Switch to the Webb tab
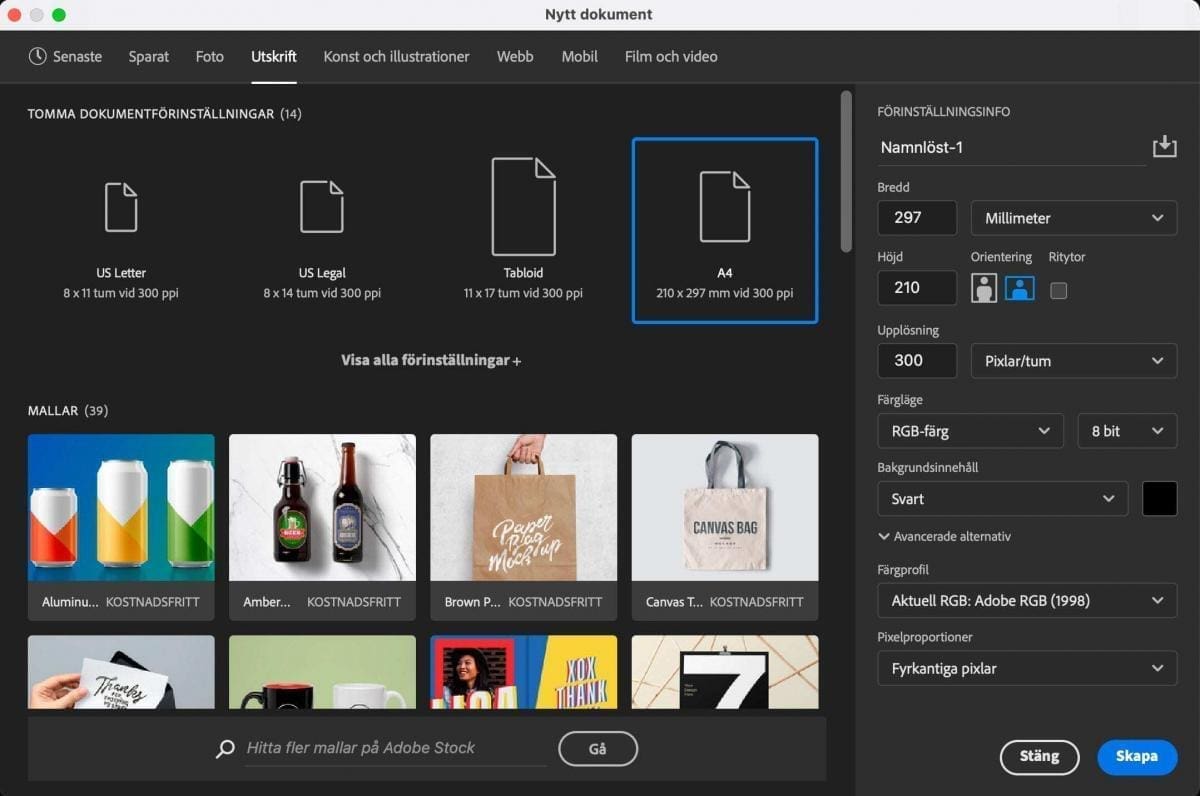Viewport: 1200px width, 796px height. (x=515, y=56)
